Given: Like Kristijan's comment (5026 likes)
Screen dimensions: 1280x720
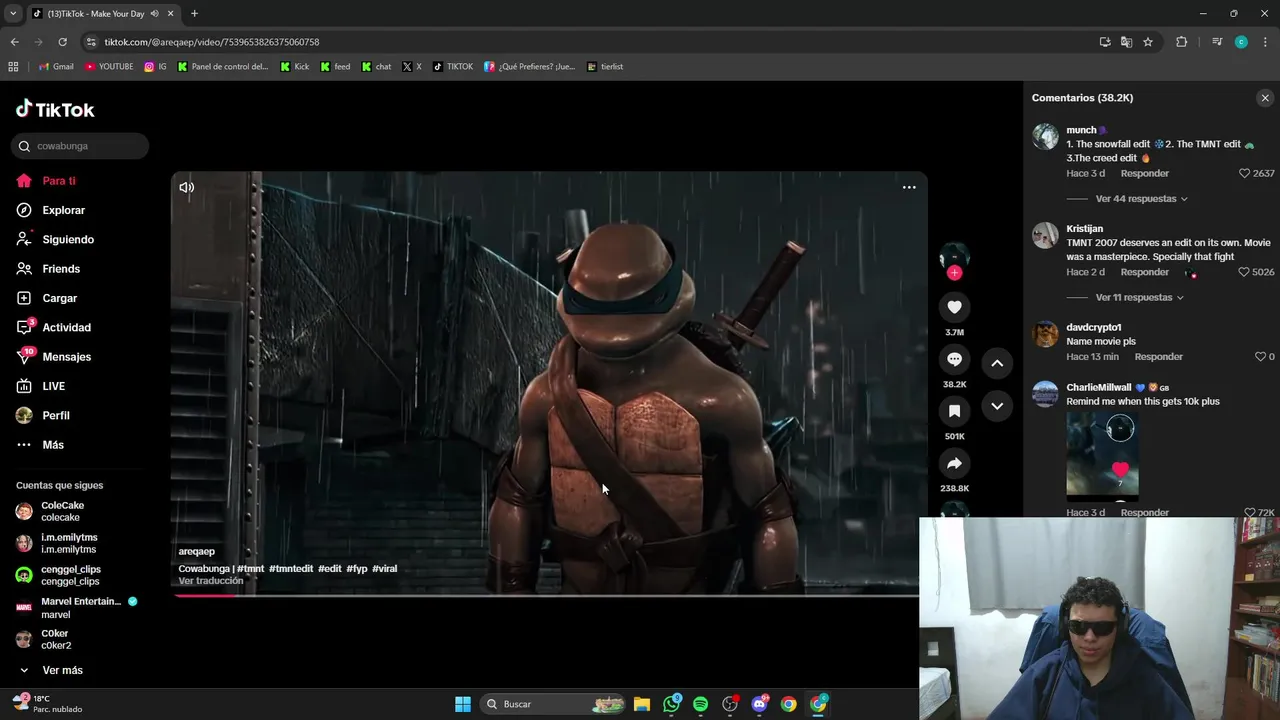Looking at the screenshot, I should [x=1244, y=272].
